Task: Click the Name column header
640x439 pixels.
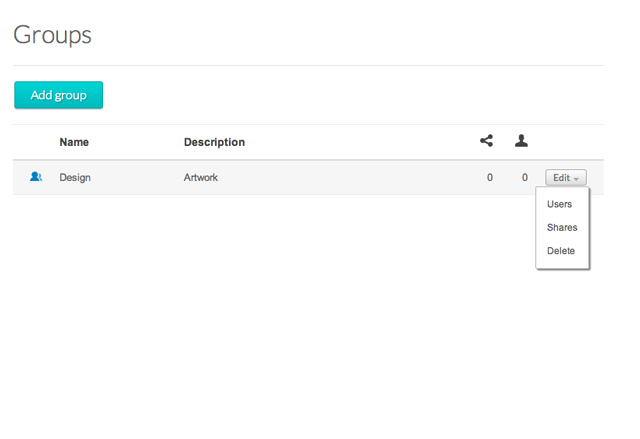Action: pos(74,142)
